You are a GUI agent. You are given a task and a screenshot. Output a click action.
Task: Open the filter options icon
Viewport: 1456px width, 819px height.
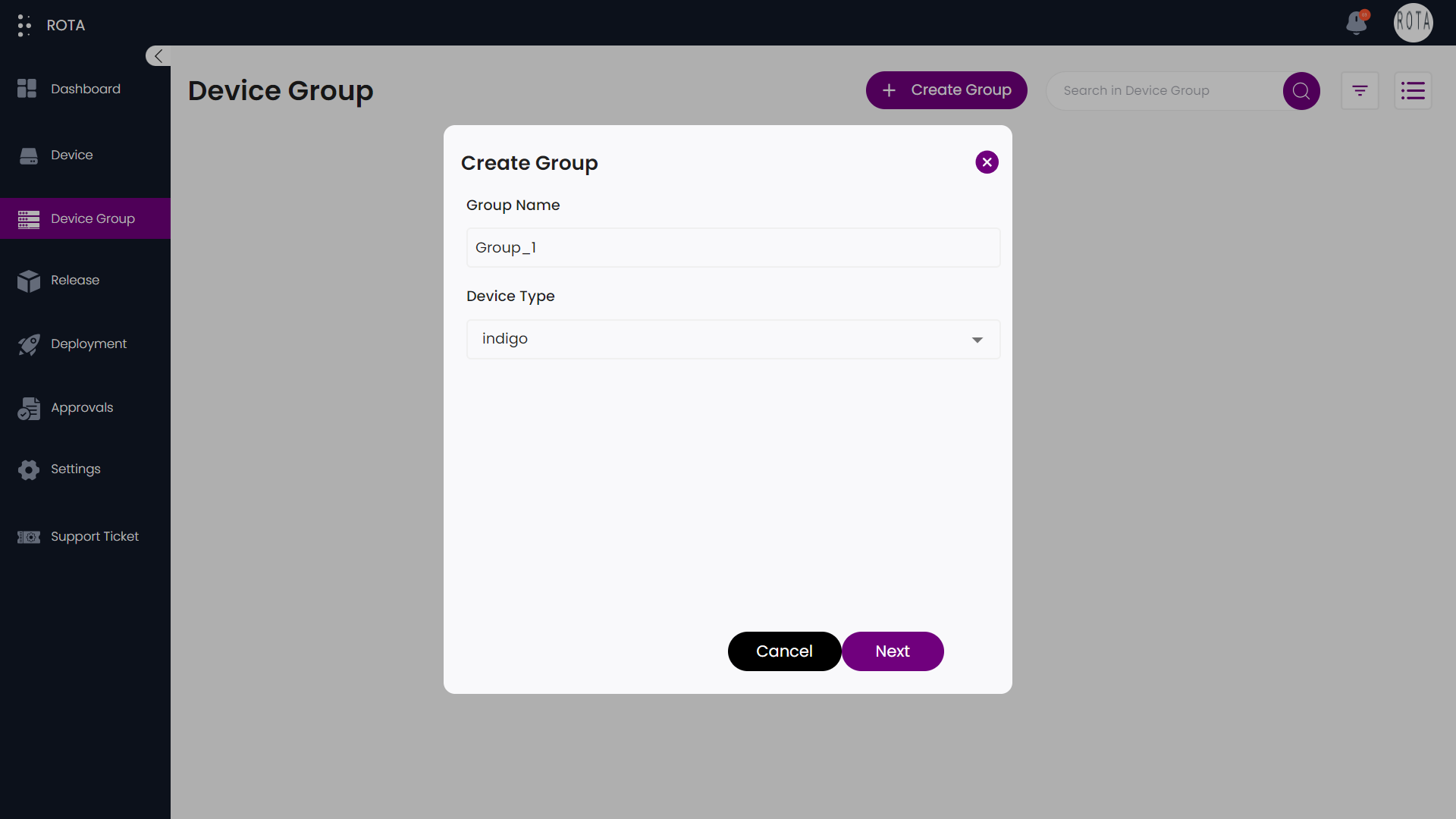[x=1360, y=90]
